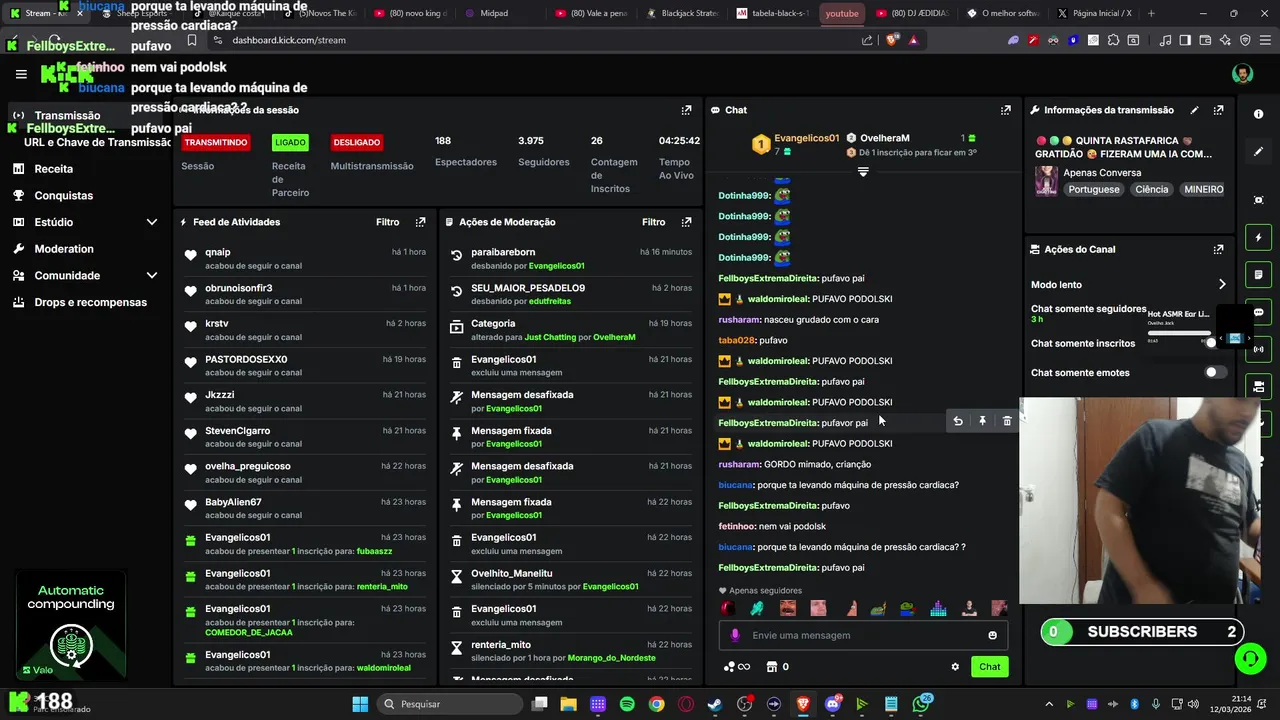Open the hamburger sidebar menu
1280x720 pixels.
[x=21, y=74]
